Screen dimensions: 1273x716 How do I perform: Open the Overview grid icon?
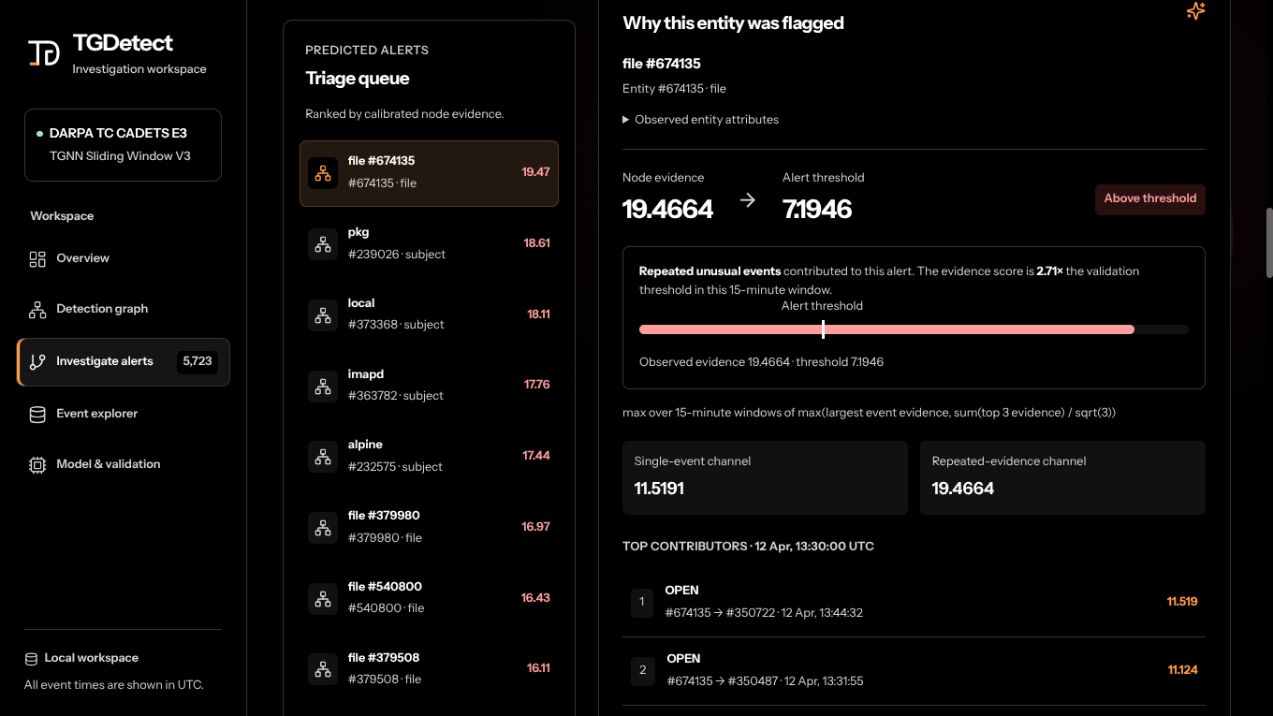click(x=37, y=259)
